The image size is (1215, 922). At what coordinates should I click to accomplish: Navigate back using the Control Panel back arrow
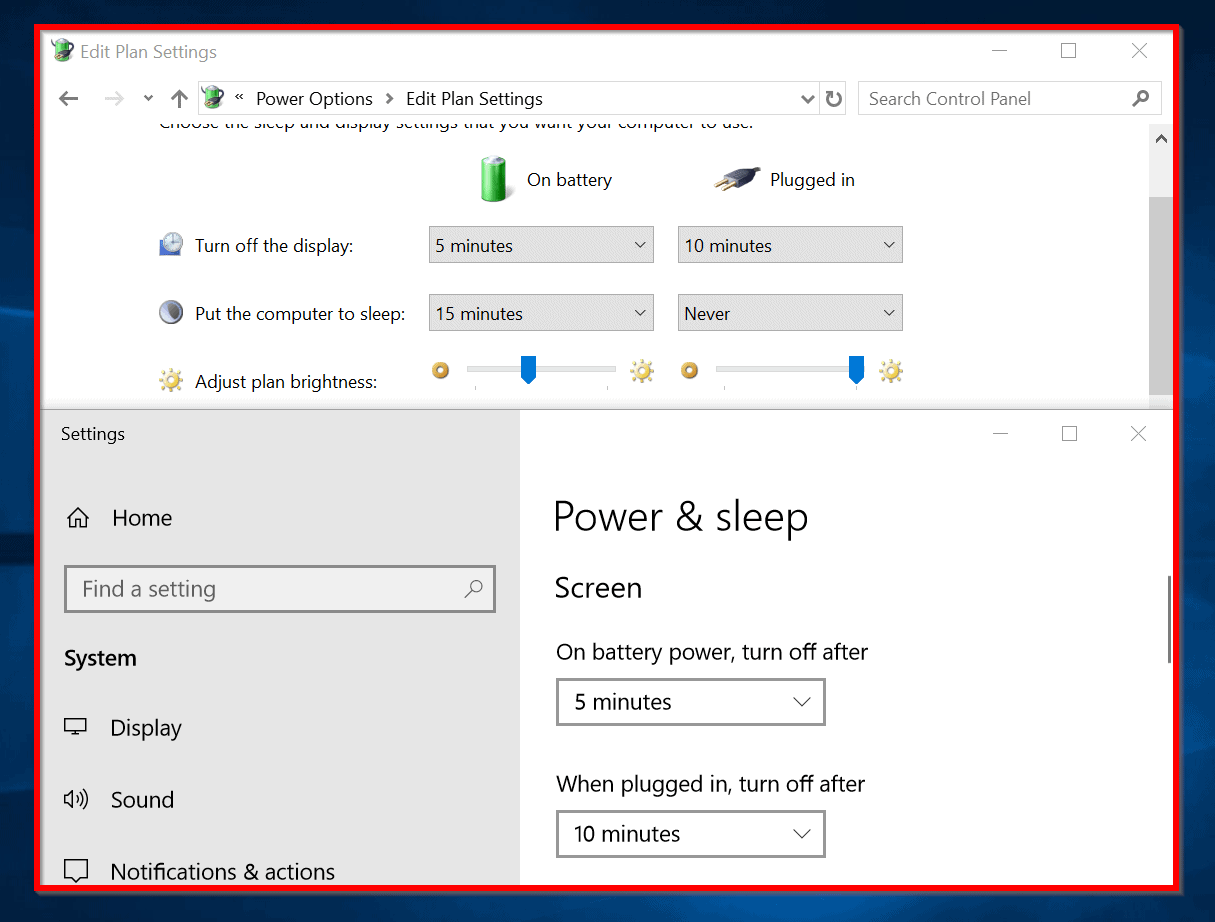coord(68,98)
